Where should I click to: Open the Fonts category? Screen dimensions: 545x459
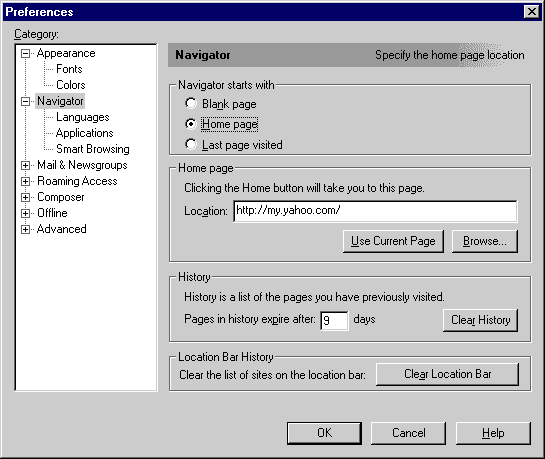[x=69, y=69]
